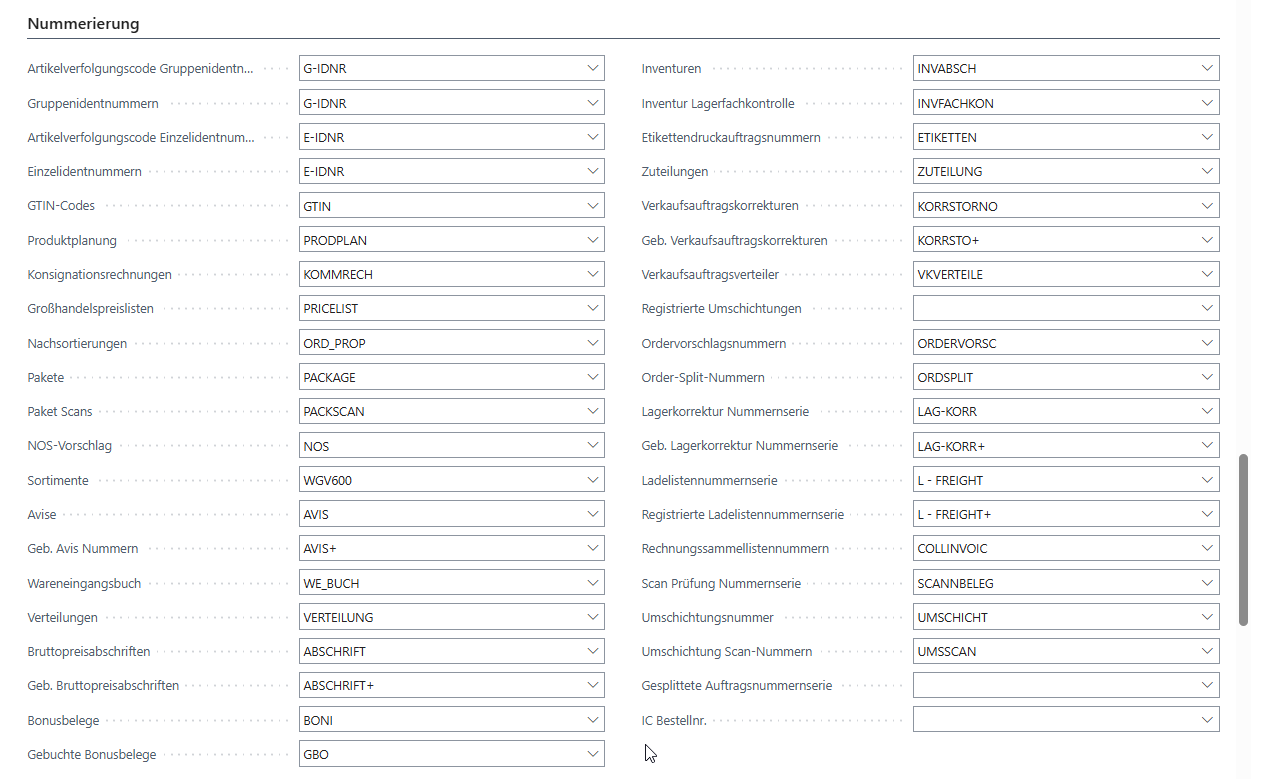This screenshot has height=779, width=1270.
Task: Click the Pakete input field
Action: [x=440, y=378]
